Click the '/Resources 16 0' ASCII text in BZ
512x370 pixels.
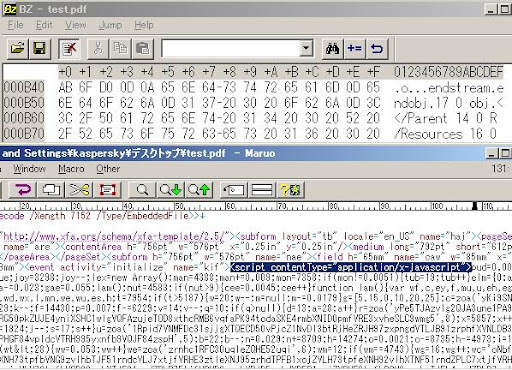[x=445, y=134]
